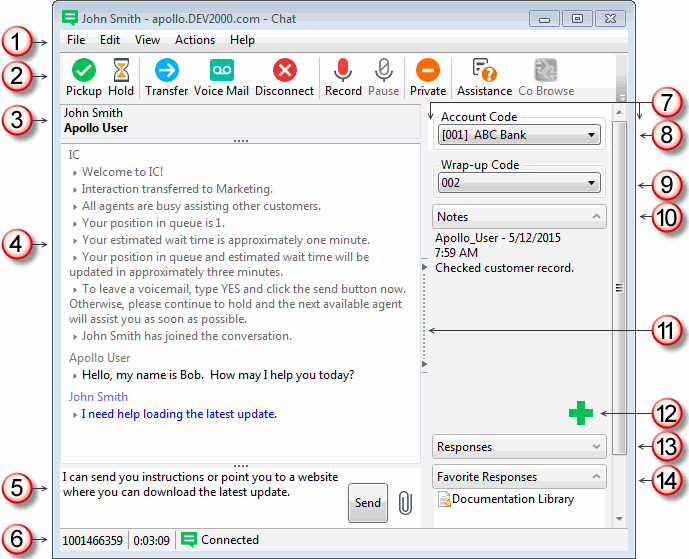Collapse the Favorite Responses section

596,477
